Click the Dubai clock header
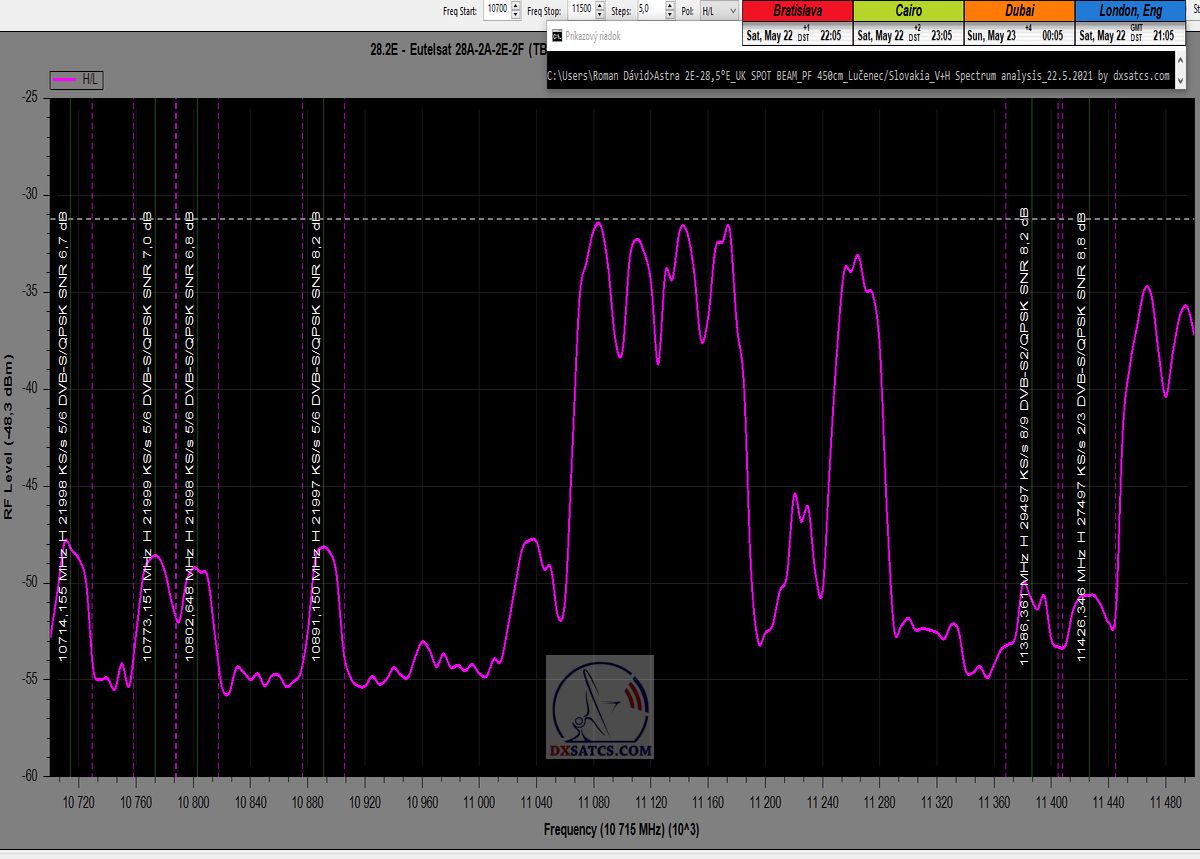Screen dimensions: 1200x859 click(1019, 11)
